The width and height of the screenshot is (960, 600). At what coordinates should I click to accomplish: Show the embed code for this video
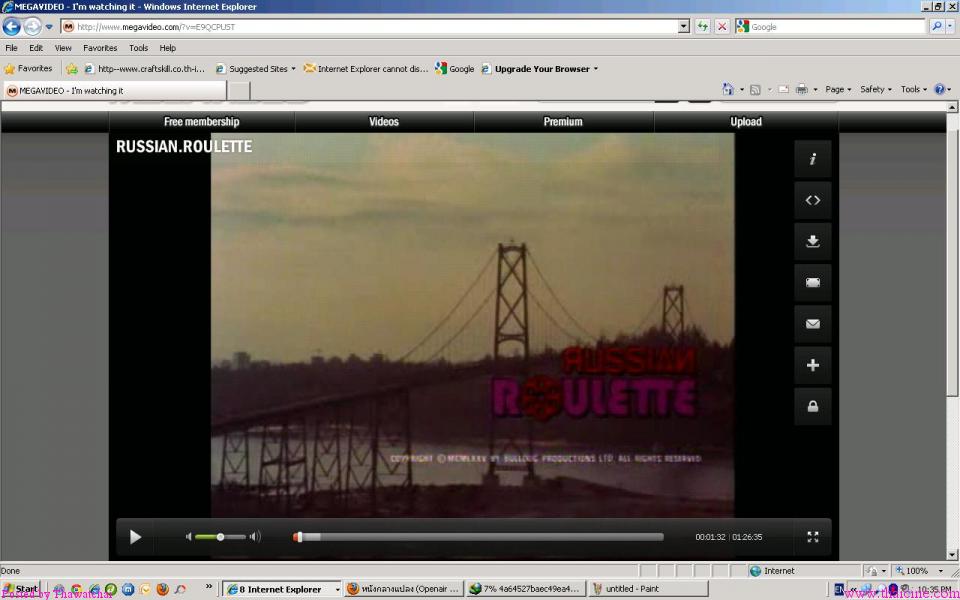coord(812,200)
